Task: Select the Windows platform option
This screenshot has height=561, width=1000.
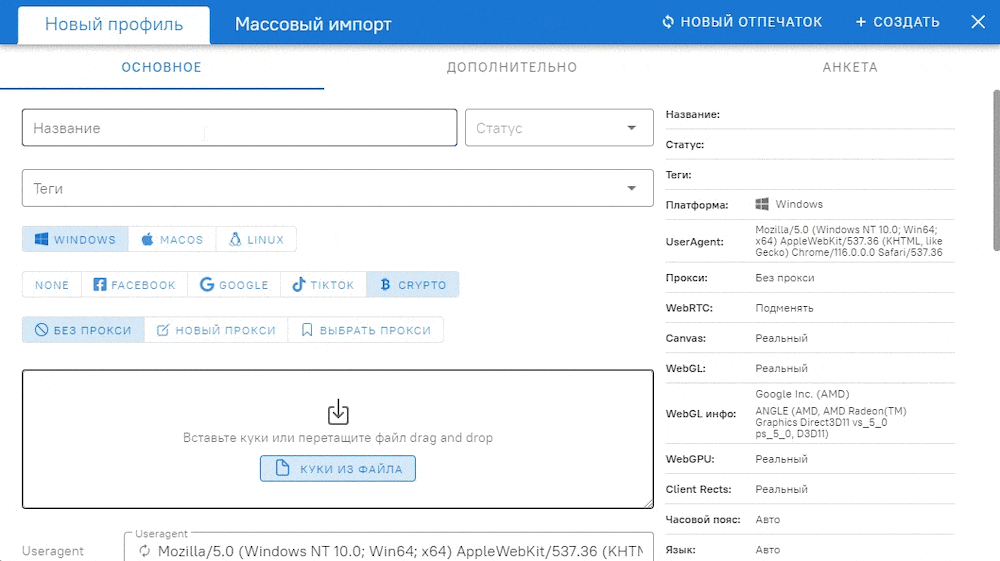Action: click(x=76, y=240)
